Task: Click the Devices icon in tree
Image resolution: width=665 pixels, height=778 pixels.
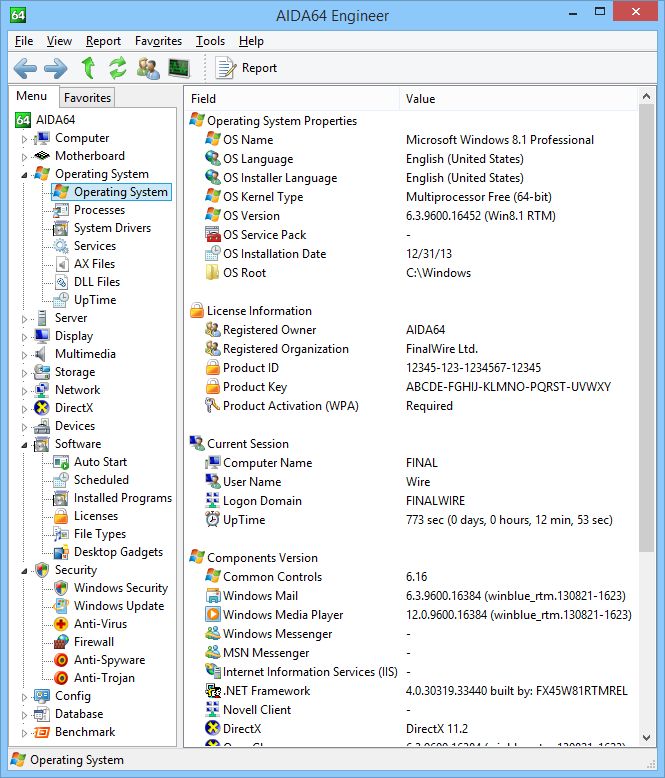Action: (x=42, y=426)
